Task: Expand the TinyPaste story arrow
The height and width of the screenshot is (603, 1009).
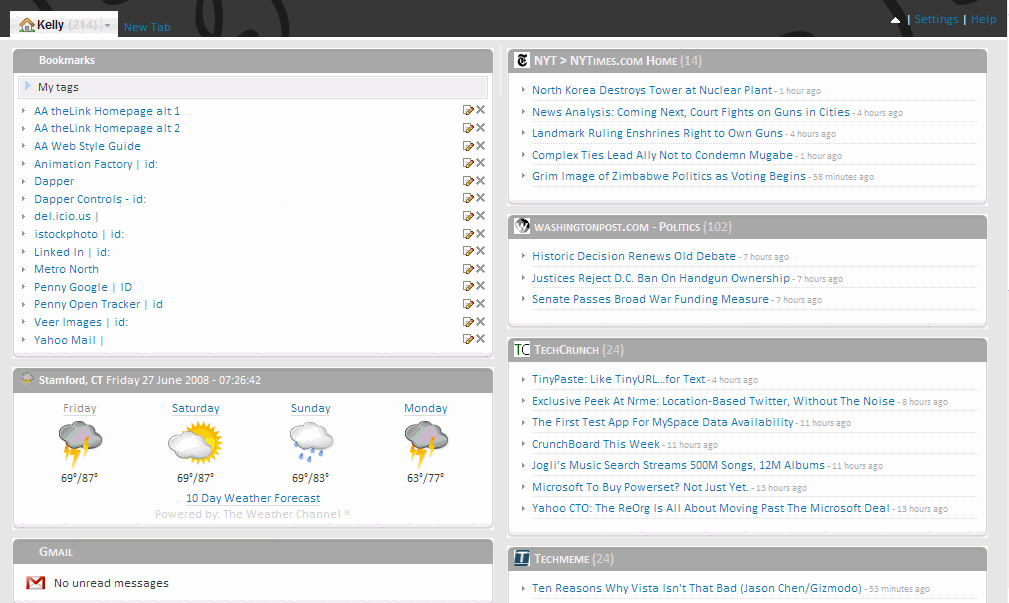Action: (523, 379)
